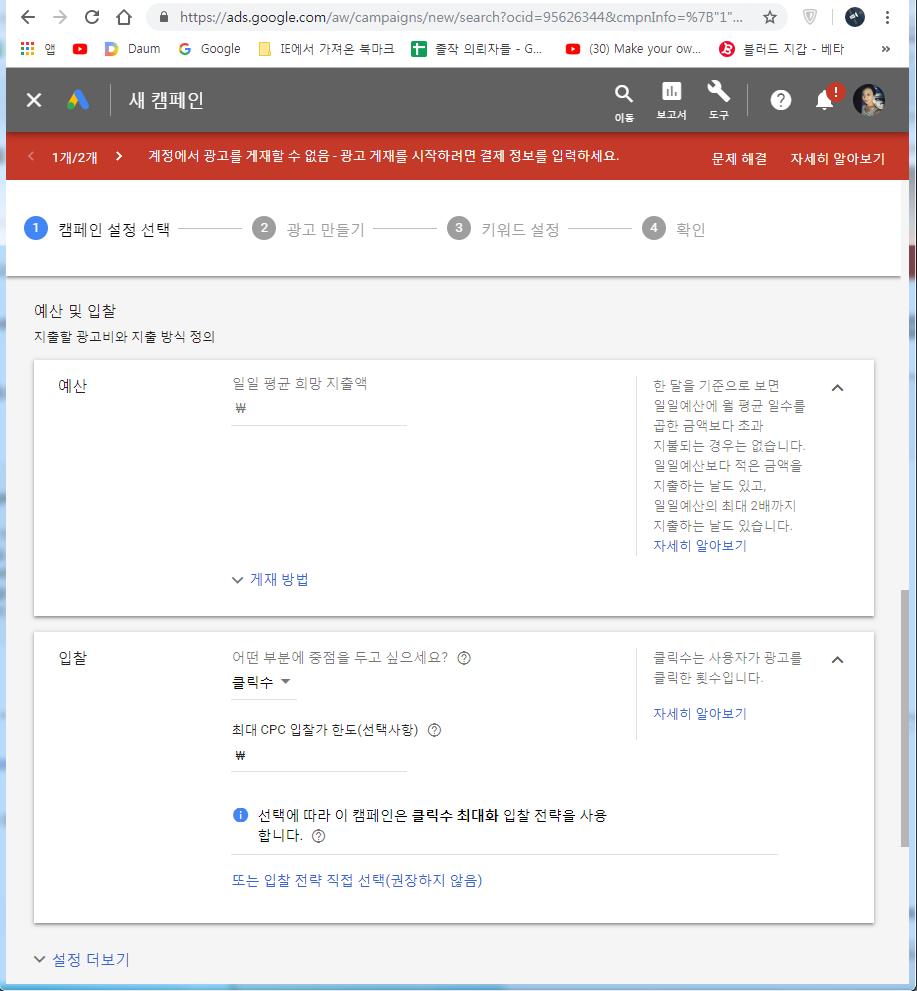The image size is (917, 991).
Task: Click 문제 해결 in the red banner
Action: (x=739, y=159)
